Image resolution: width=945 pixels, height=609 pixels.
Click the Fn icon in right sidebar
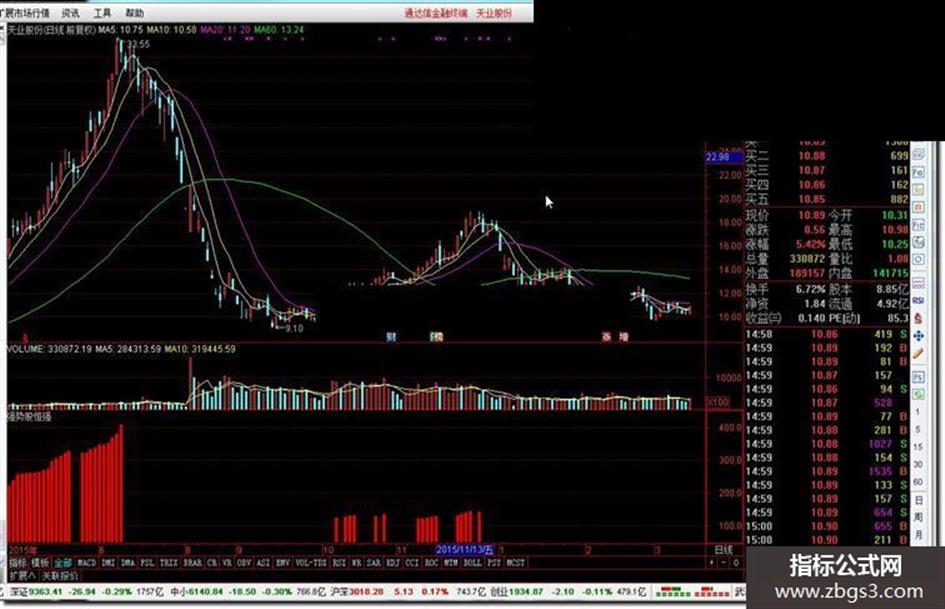pyautogui.click(x=918, y=225)
